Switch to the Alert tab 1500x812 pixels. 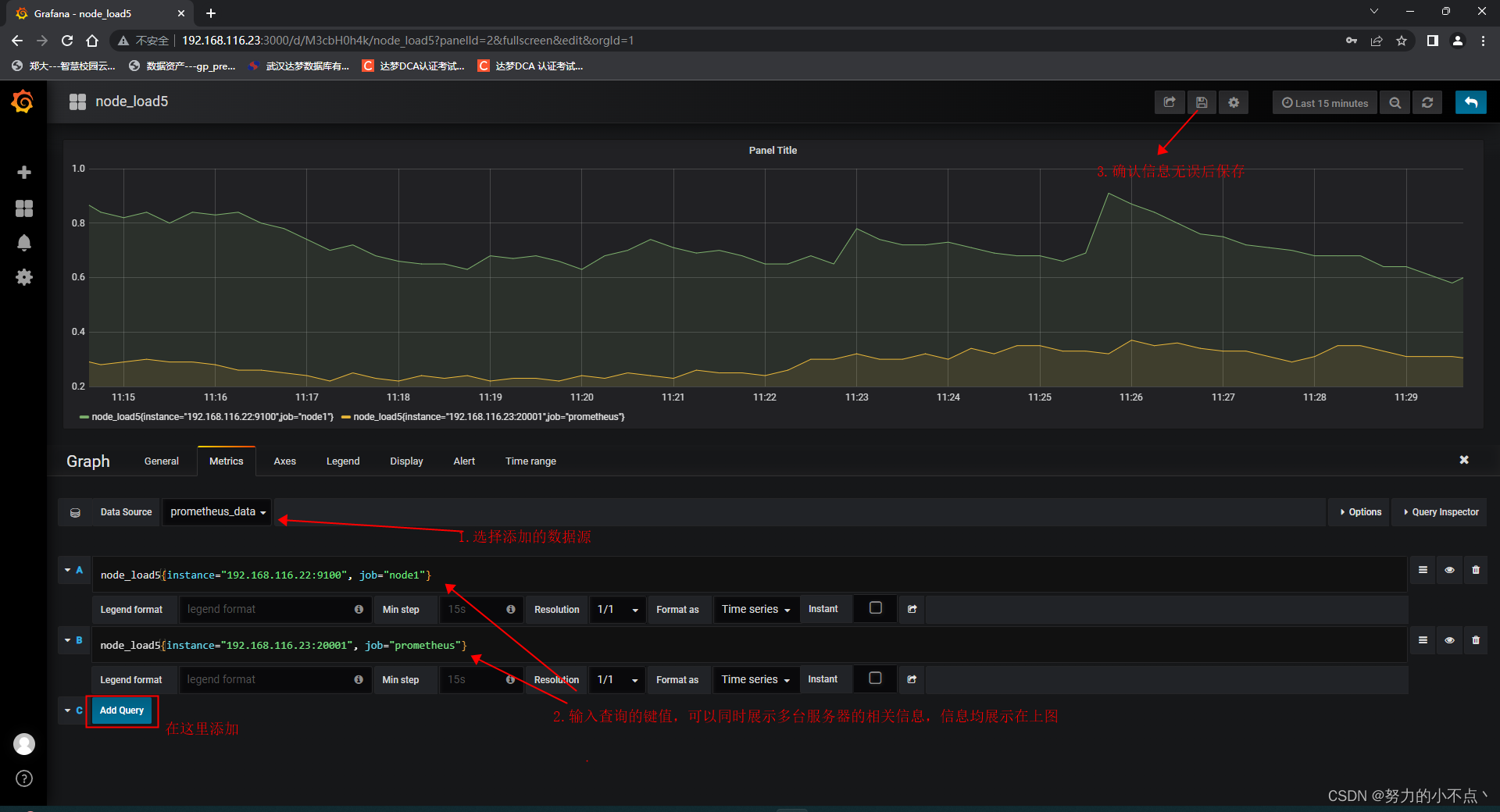pyautogui.click(x=463, y=461)
